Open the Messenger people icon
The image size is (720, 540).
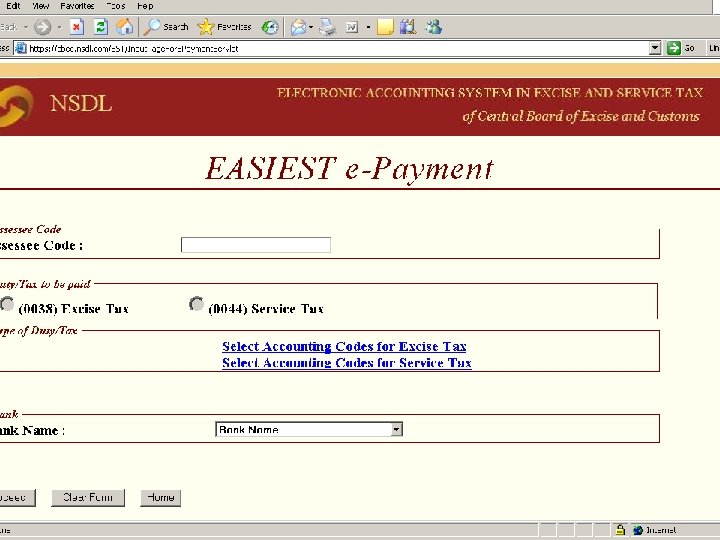click(x=433, y=27)
